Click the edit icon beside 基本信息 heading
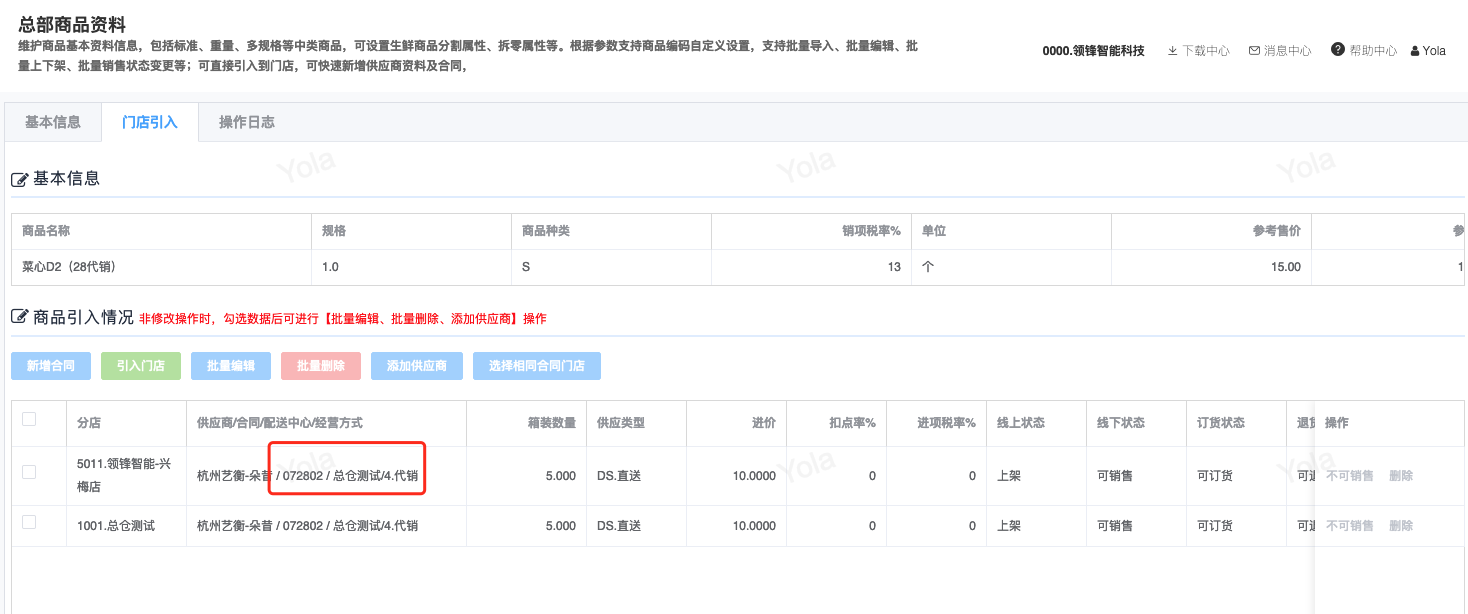 [x=19, y=180]
